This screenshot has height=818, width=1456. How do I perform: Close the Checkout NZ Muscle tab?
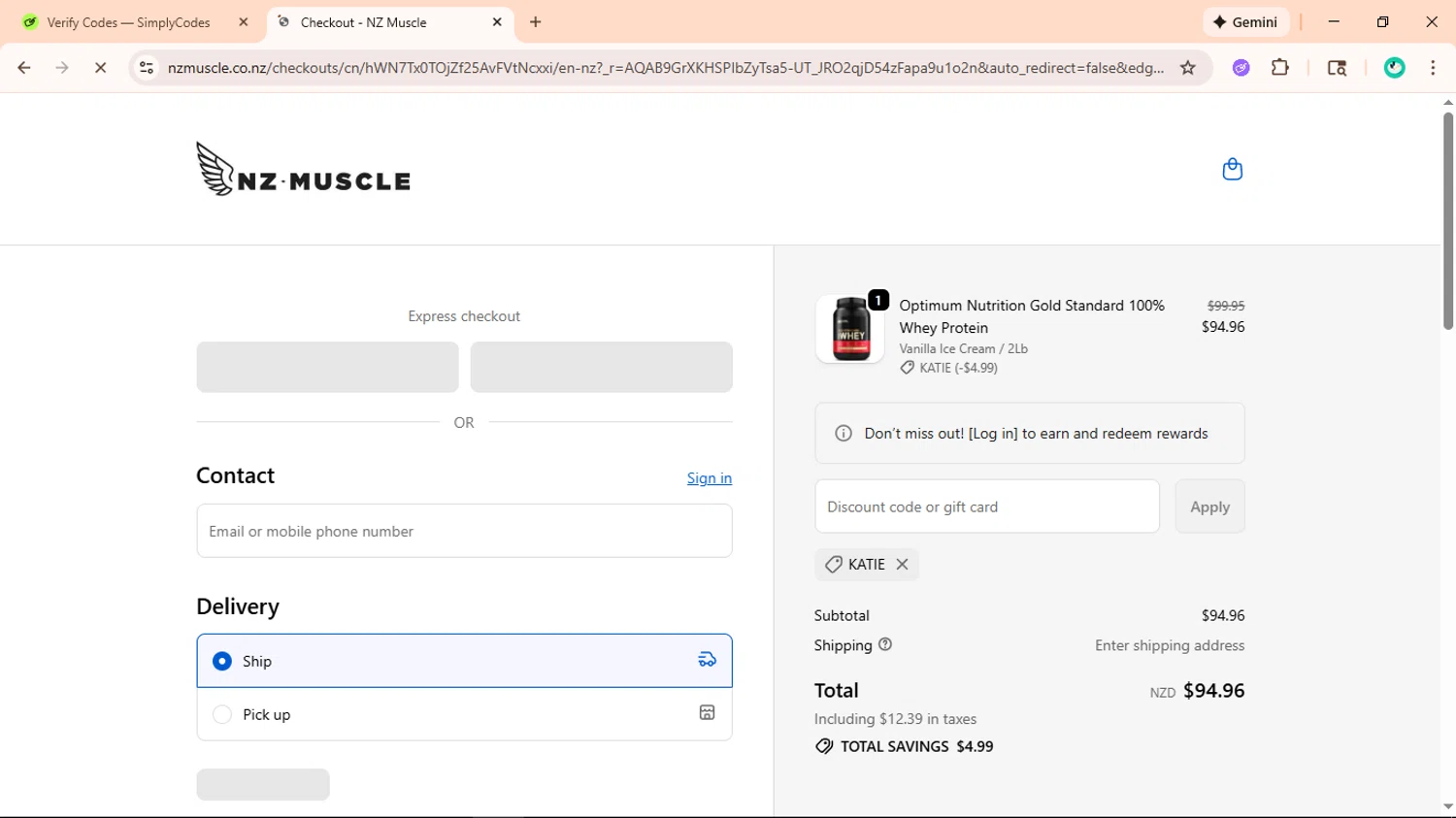tap(497, 21)
